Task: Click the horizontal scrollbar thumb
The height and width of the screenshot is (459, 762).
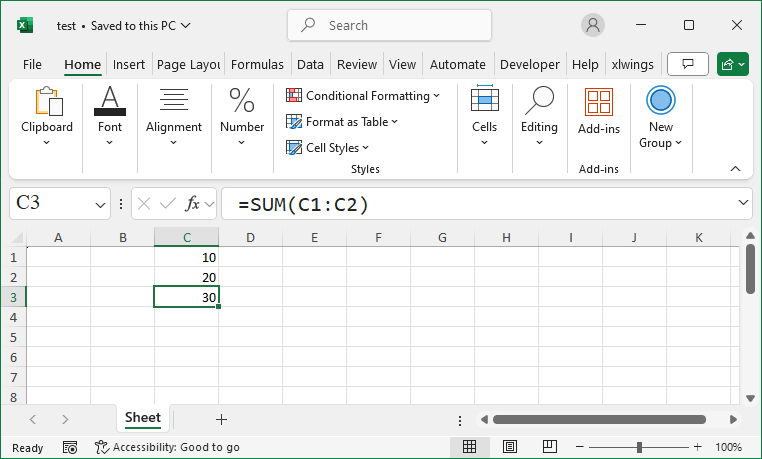Action: (x=599, y=419)
